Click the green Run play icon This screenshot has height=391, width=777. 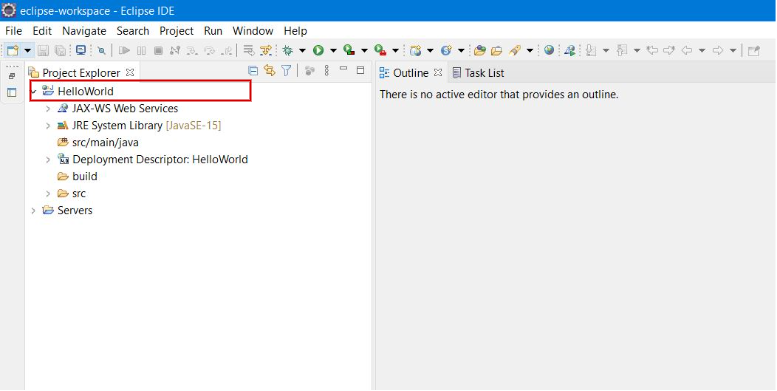(318, 50)
